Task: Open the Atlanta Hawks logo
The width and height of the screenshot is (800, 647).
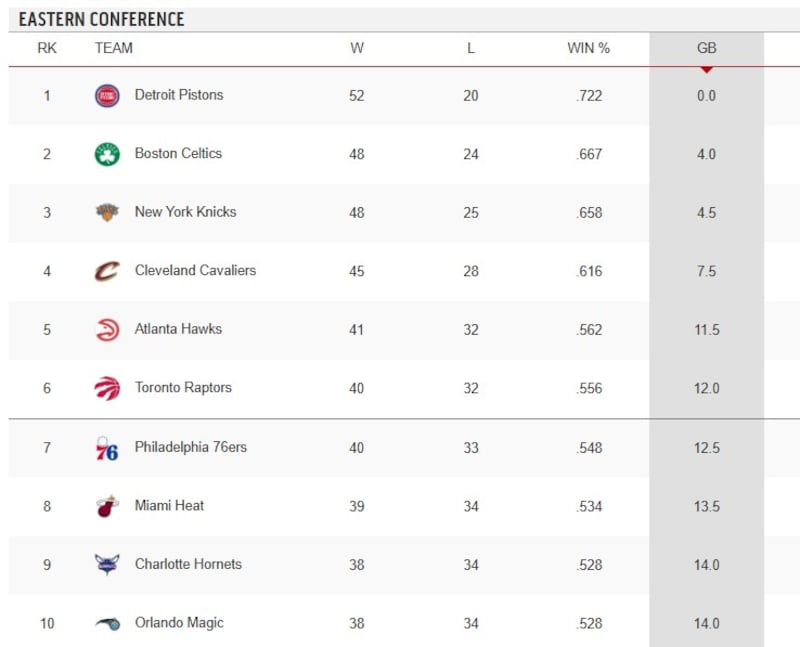Action: tap(106, 330)
